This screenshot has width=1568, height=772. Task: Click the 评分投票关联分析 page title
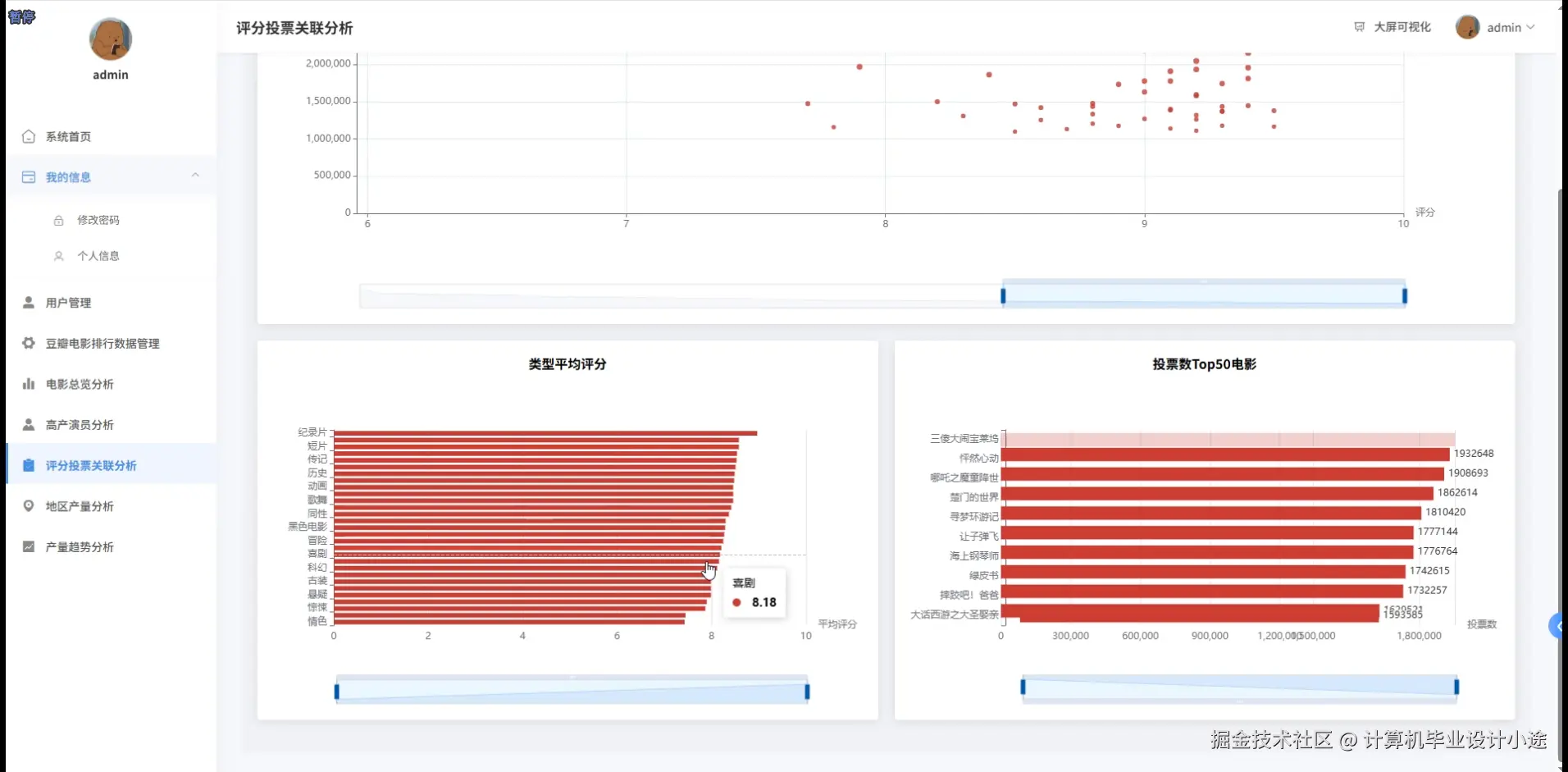(x=294, y=28)
